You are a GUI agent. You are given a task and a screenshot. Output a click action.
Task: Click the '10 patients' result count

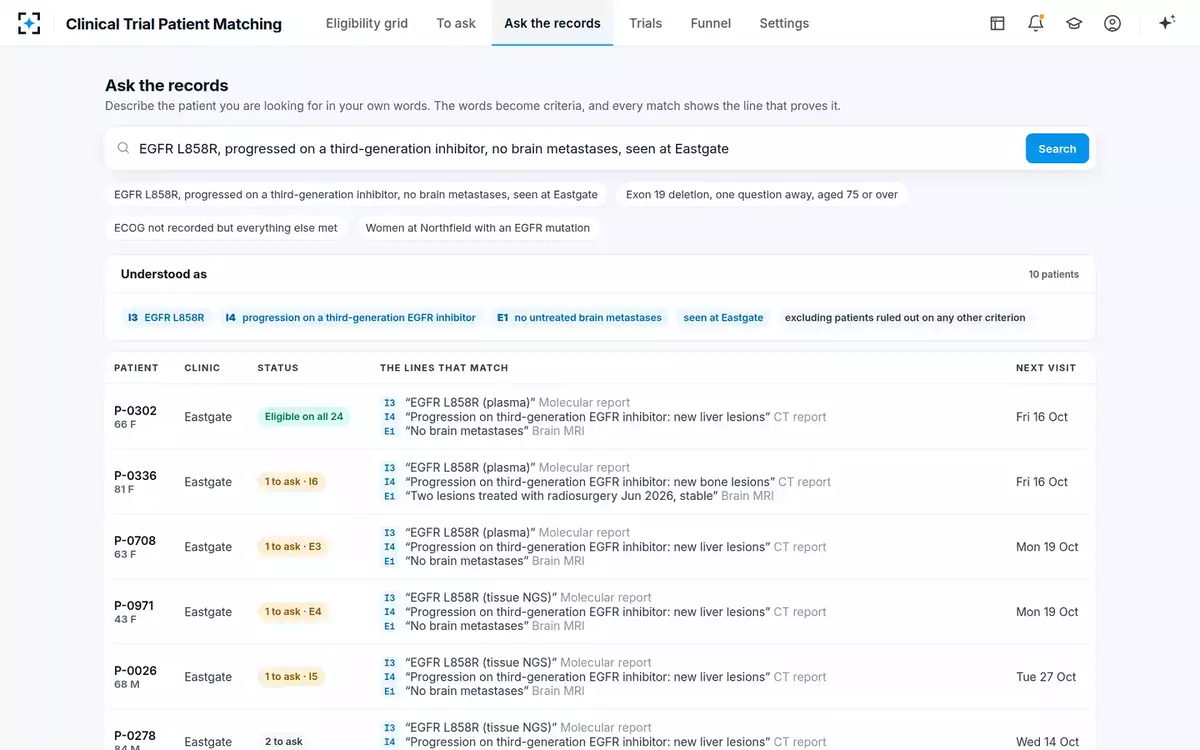point(1054,274)
